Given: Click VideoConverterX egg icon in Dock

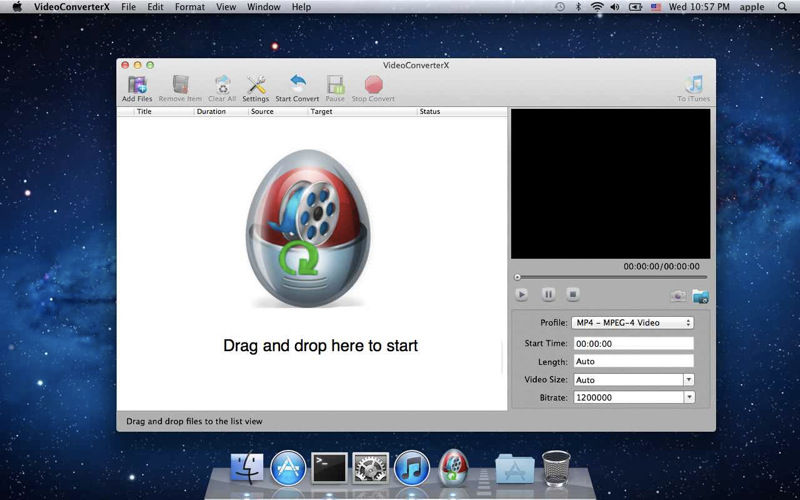Looking at the screenshot, I should pos(453,467).
